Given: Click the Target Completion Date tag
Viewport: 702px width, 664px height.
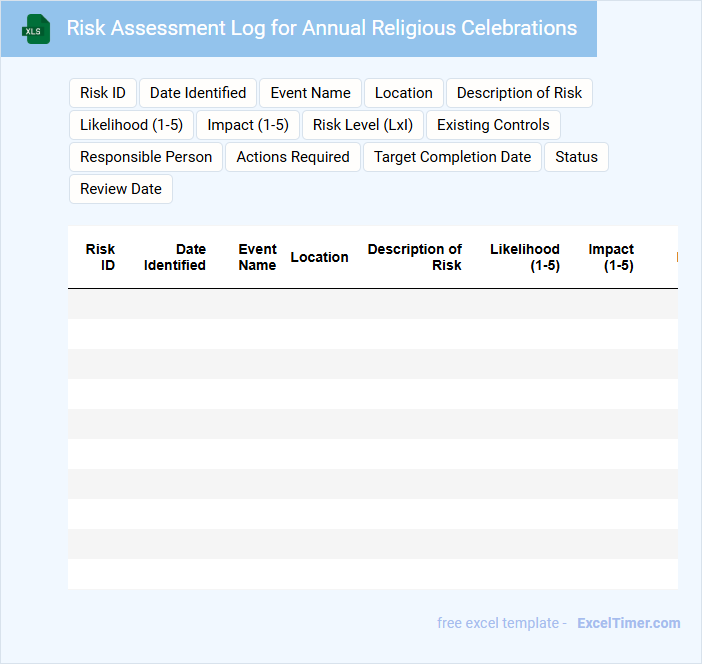Looking at the screenshot, I should 452,157.
